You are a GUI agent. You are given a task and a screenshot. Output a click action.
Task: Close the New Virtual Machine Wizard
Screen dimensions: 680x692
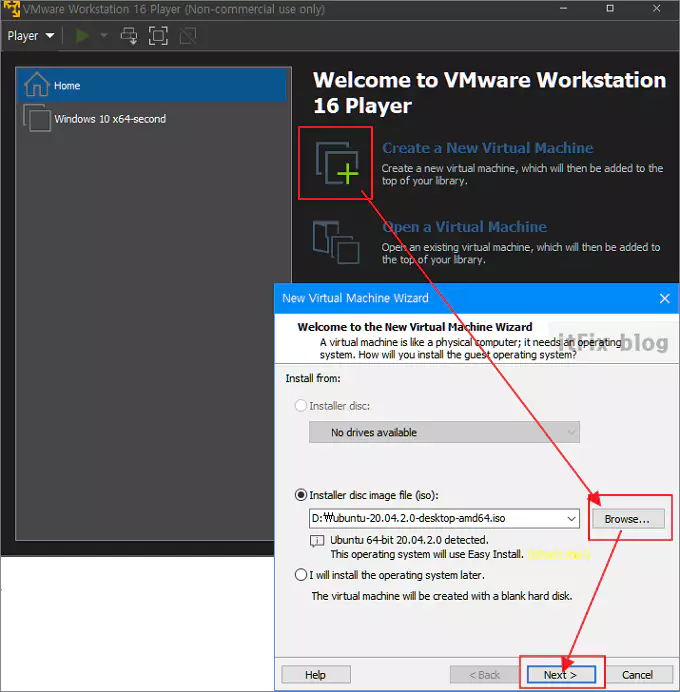tap(665, 299)
